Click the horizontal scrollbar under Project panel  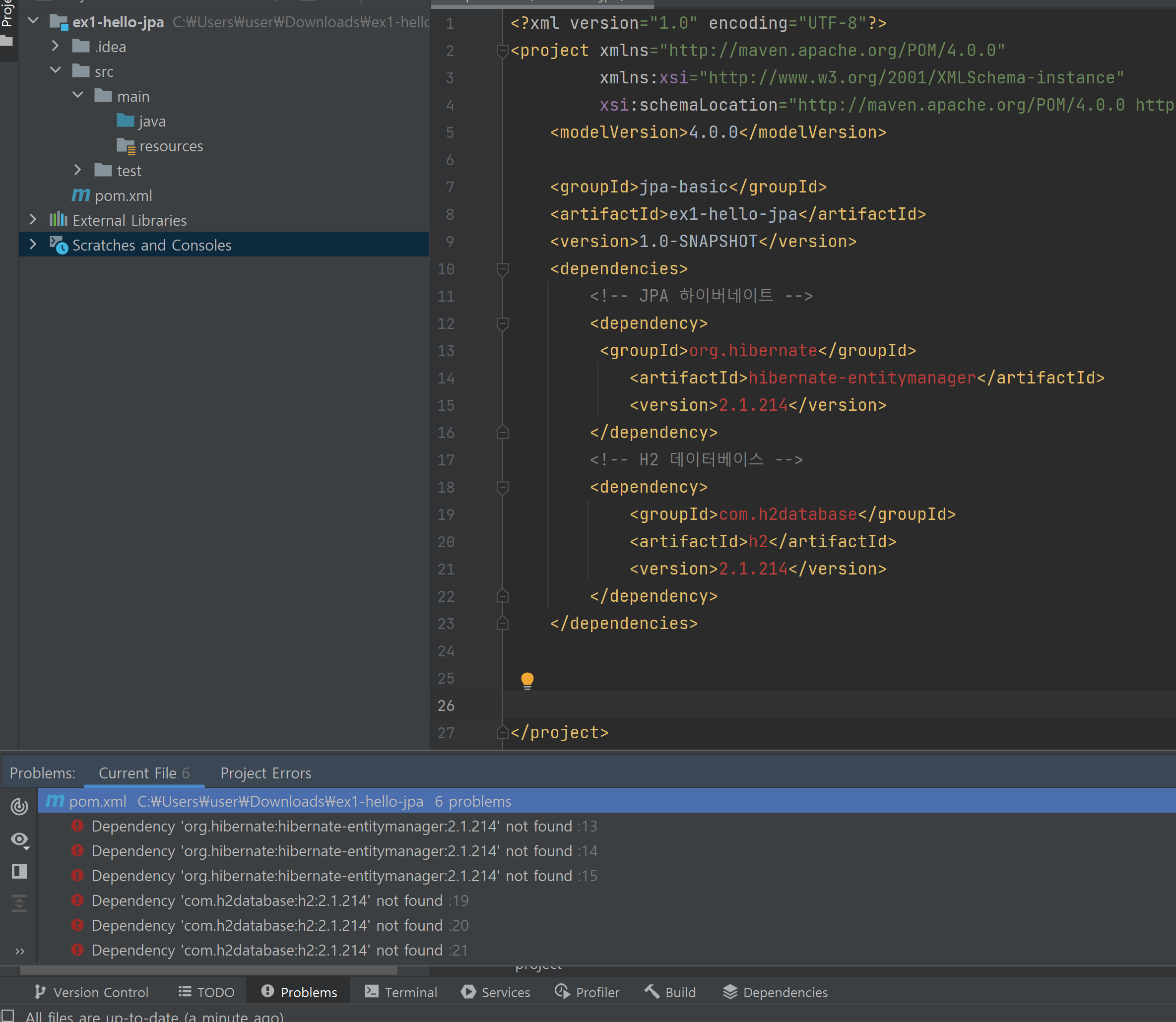point(209,970)
